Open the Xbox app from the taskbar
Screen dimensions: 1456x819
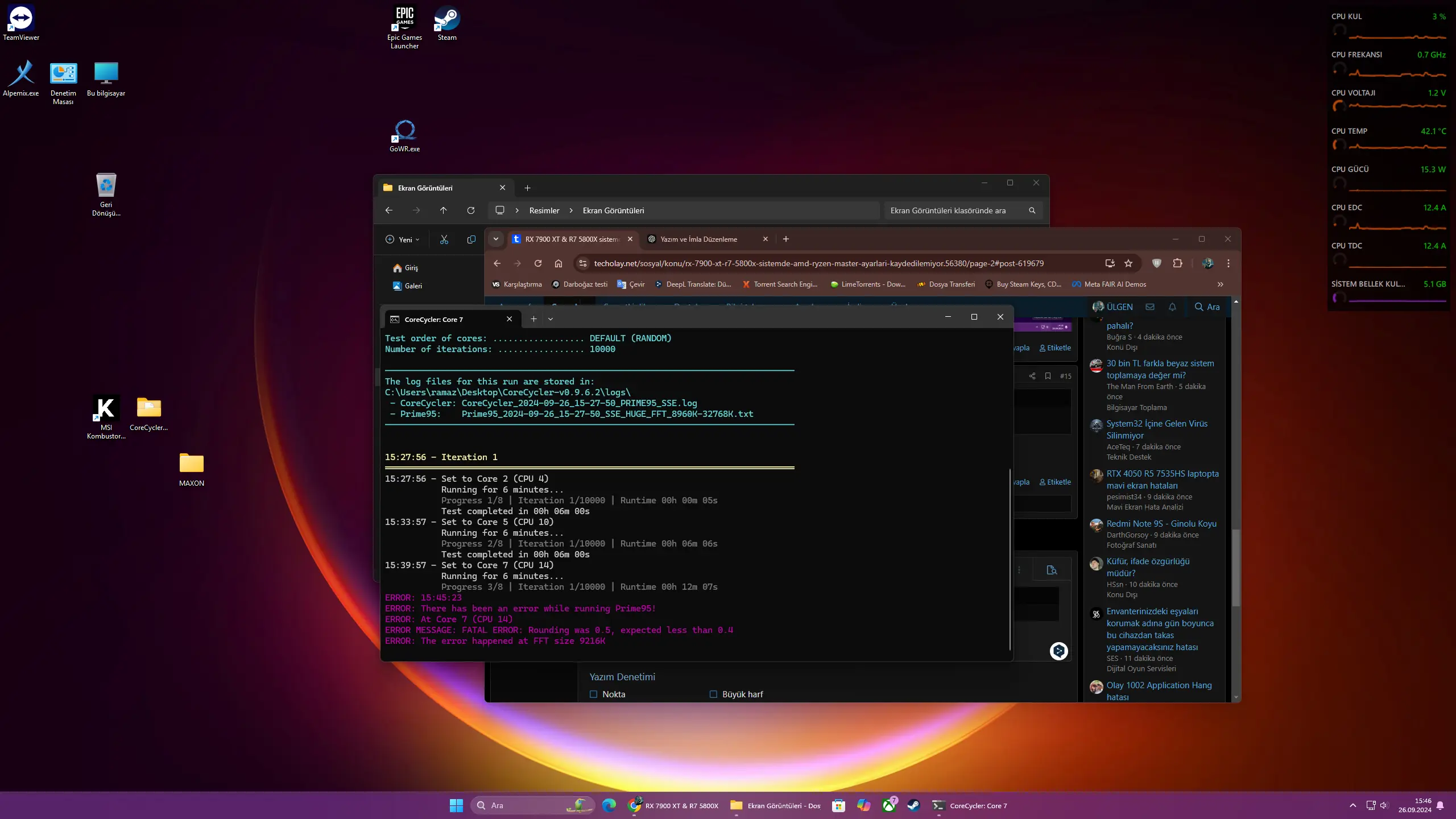[x=889, y=805]
